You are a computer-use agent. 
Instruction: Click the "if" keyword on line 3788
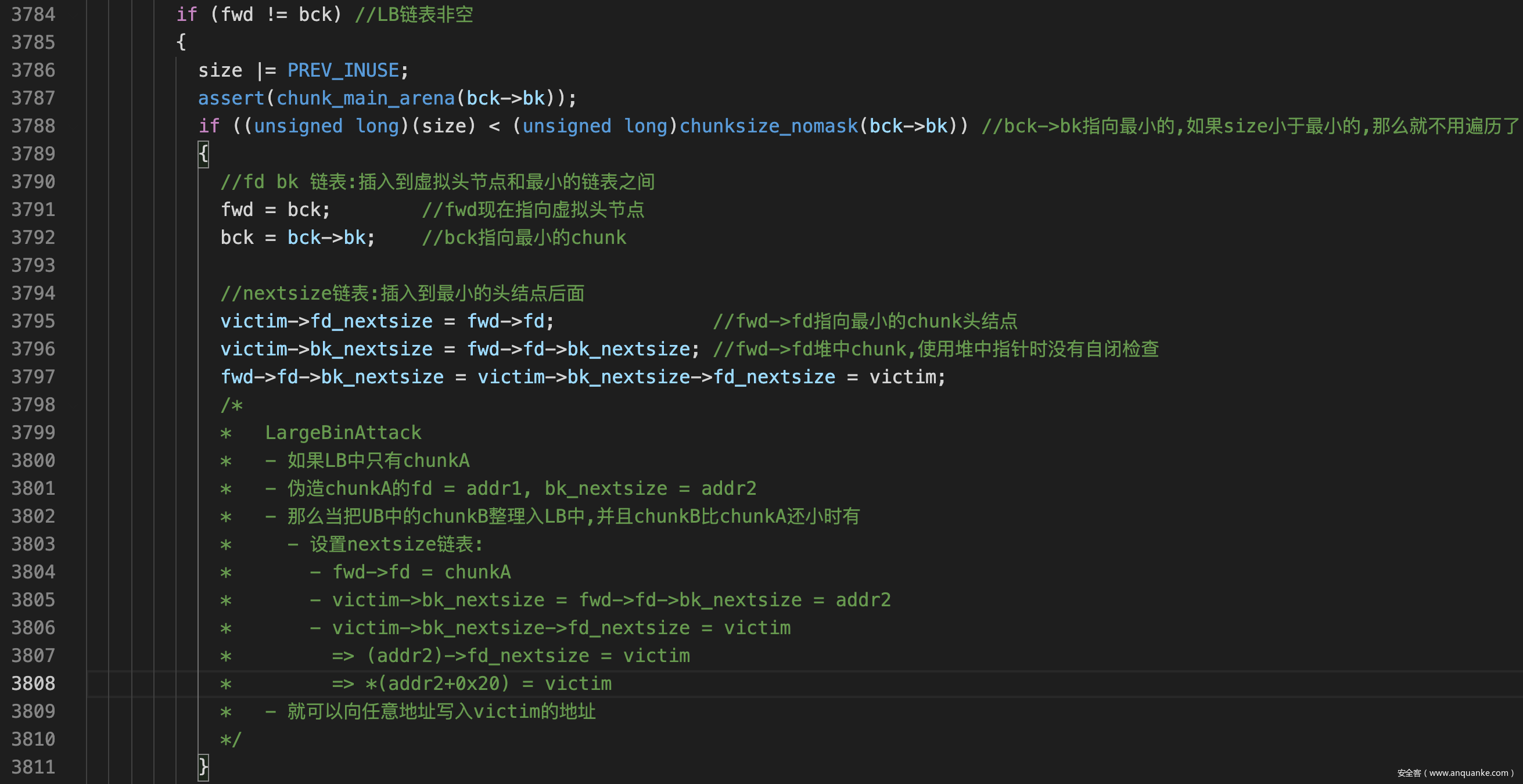[x=209, y=126]
